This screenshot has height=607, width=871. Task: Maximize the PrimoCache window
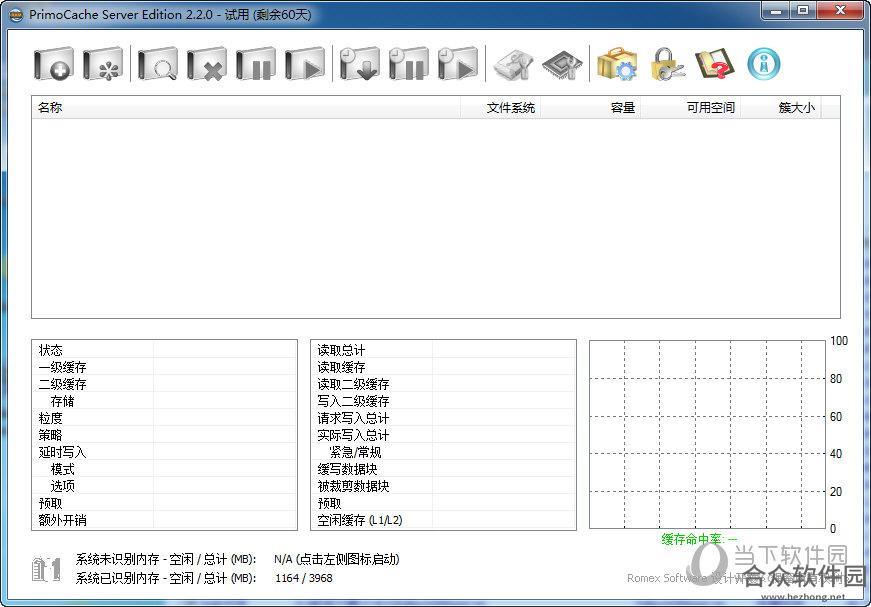pos(803,11)
